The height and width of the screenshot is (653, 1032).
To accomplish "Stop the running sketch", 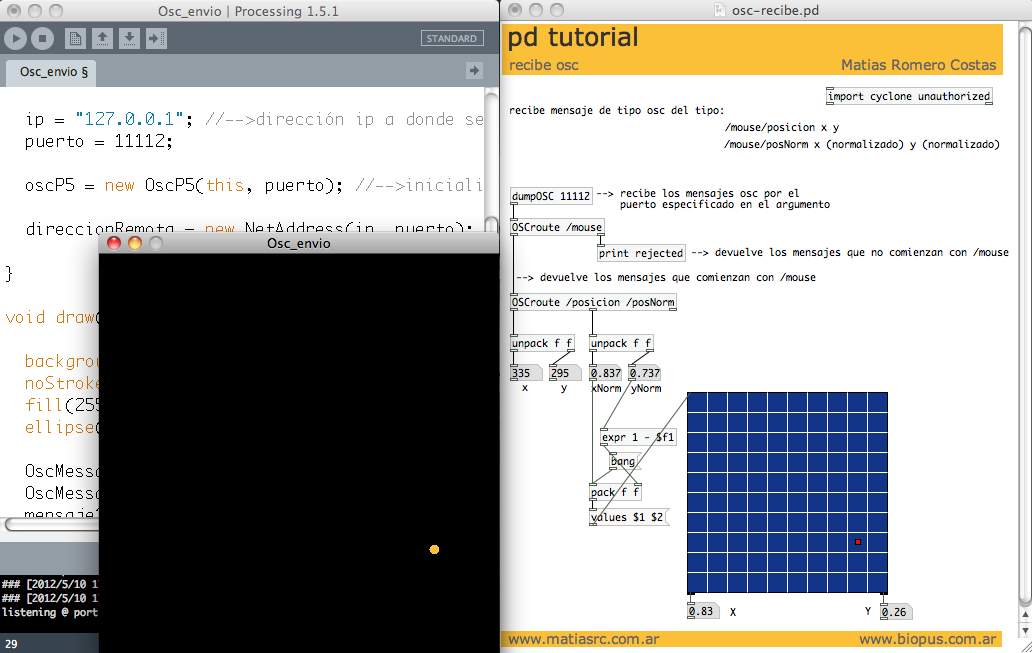I will [42, 38].
